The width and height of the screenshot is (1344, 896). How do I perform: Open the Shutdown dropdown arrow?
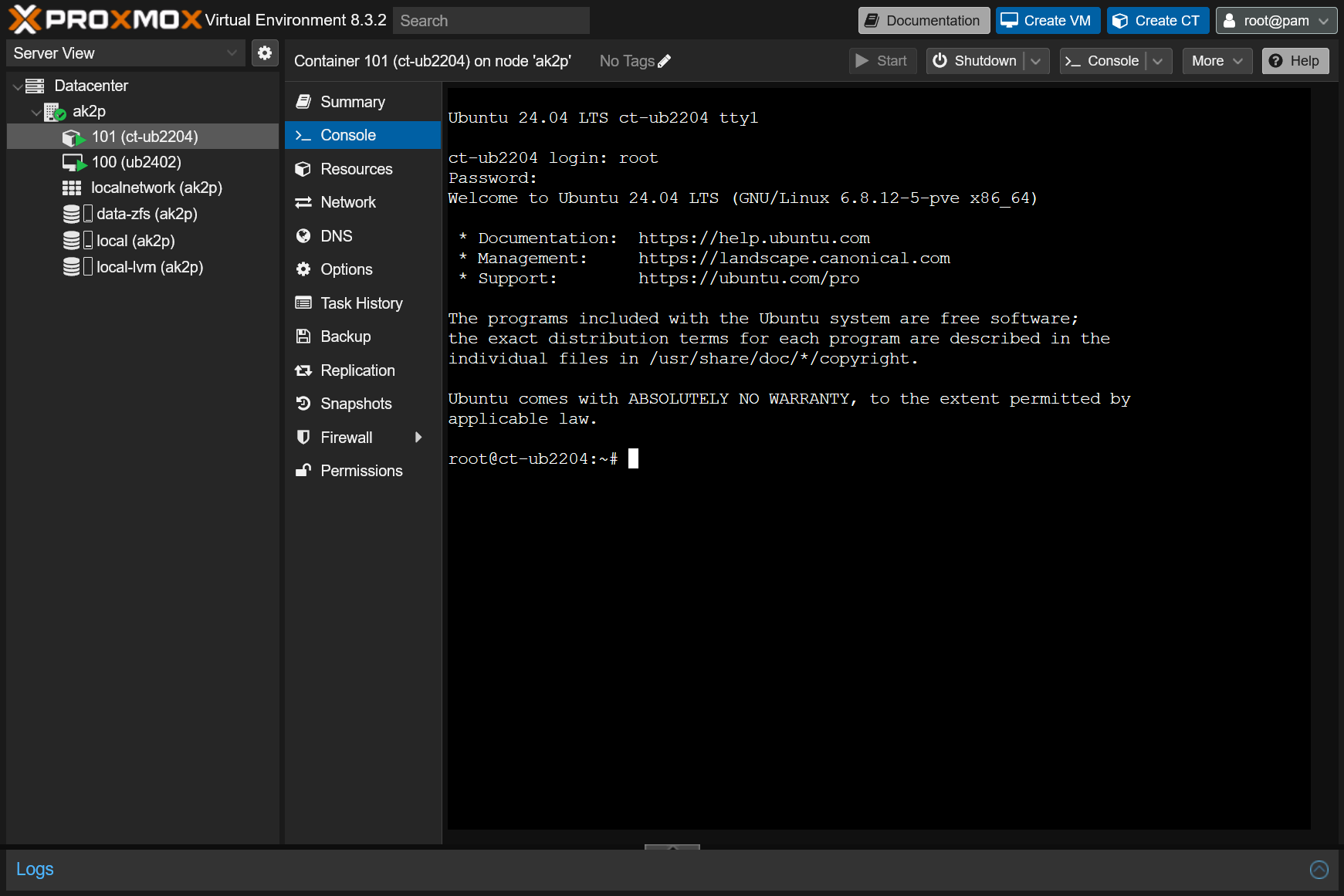tap(1036, 61)
